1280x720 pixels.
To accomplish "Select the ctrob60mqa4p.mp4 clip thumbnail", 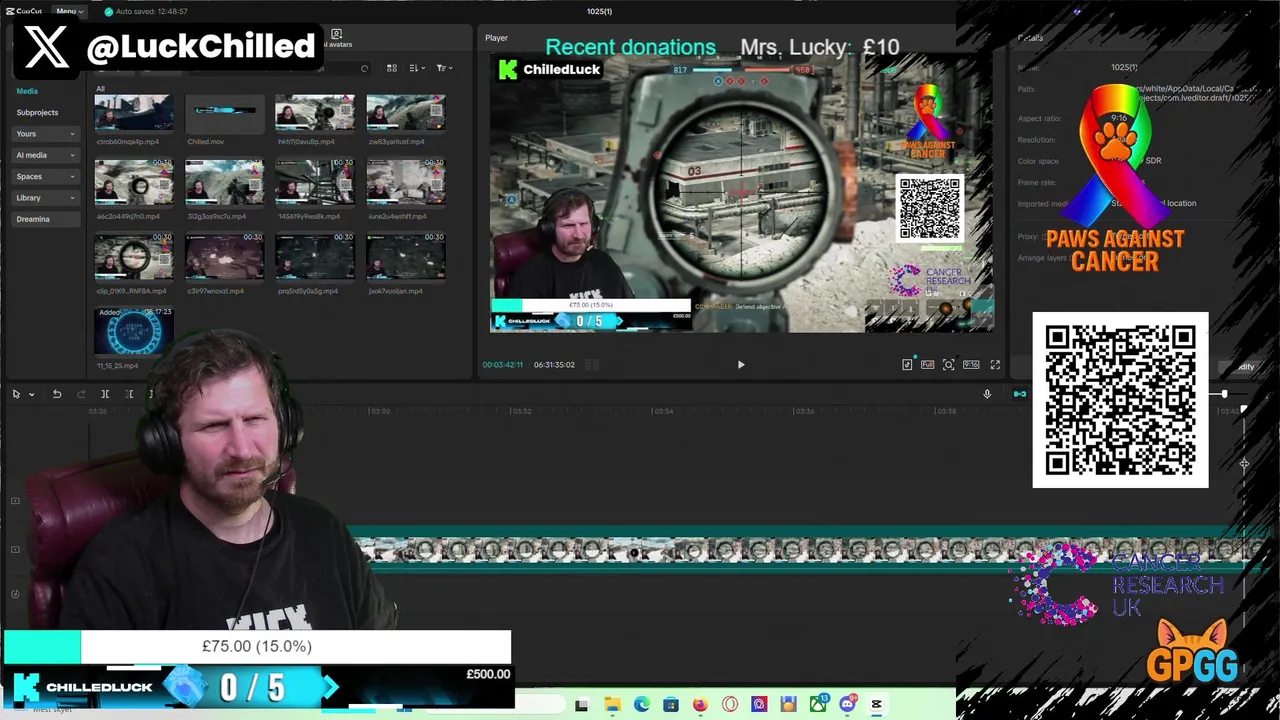I will [134, 113].
